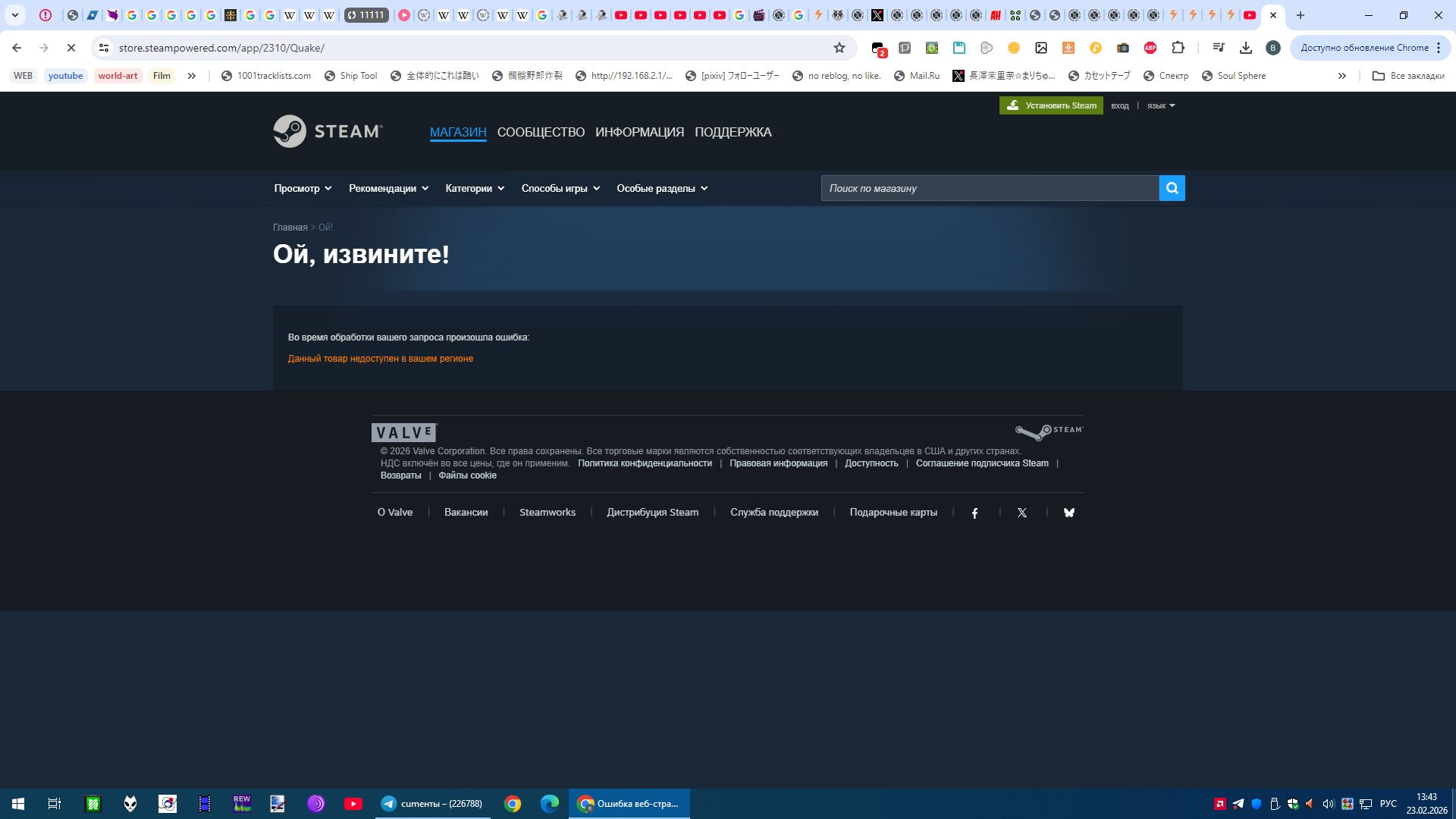The height and width of the screenshot is (819, 1456).
Task: Open the Steamworks footer link
Action: (x=548, y=513)
